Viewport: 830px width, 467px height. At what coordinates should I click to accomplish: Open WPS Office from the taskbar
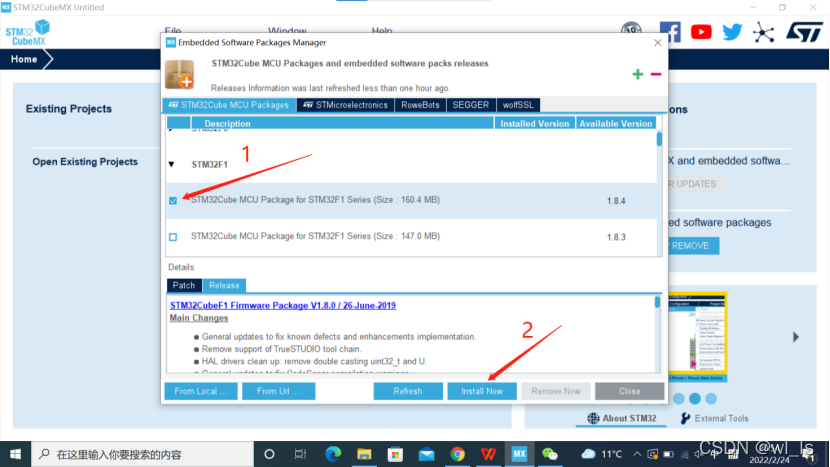pos(489,454)
